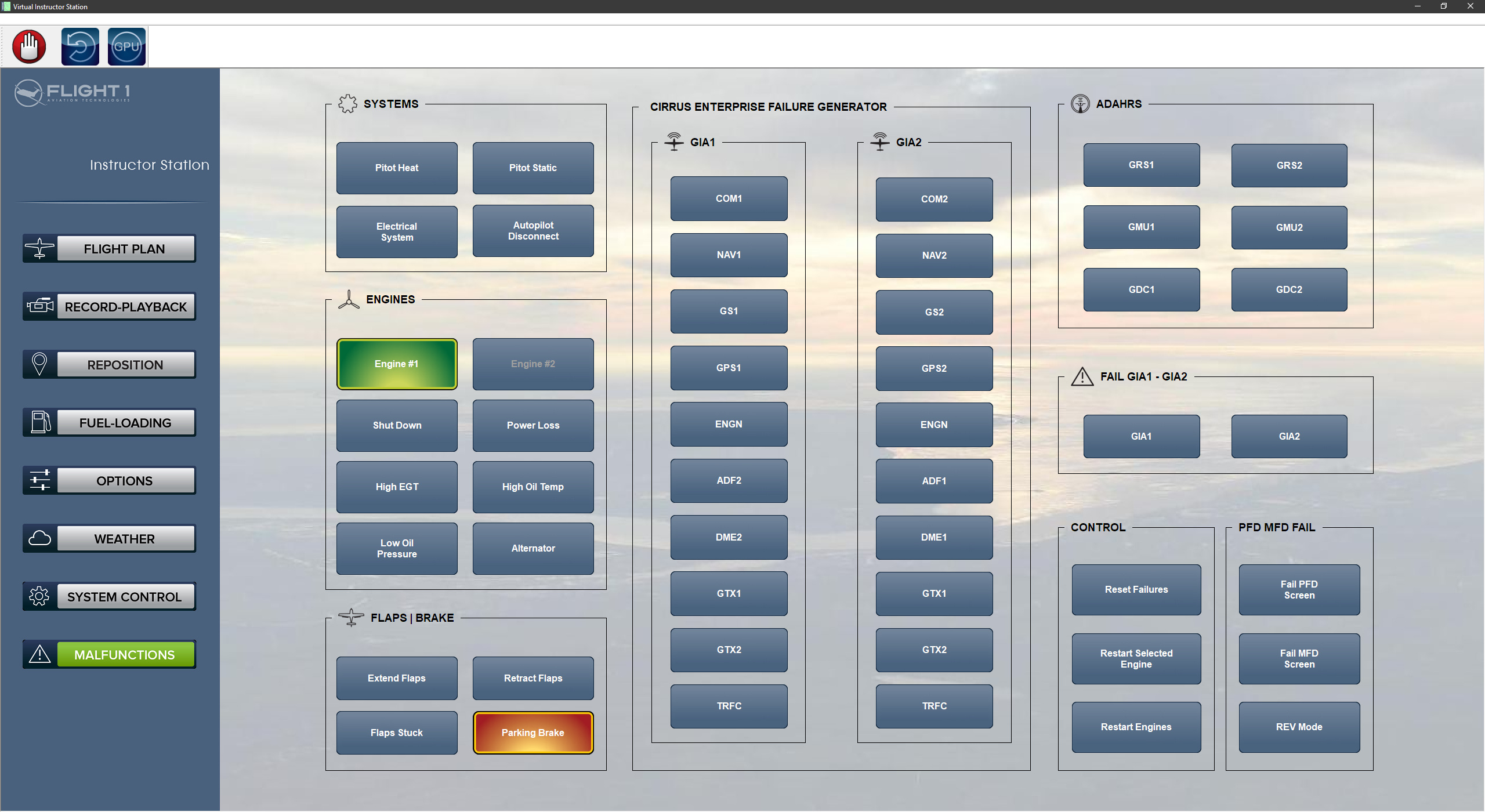This screenshot has width=1485, height=812.
Task: Toggle the active Engine #1 selector
Action: pyautogui.click(x=397, y=364)
